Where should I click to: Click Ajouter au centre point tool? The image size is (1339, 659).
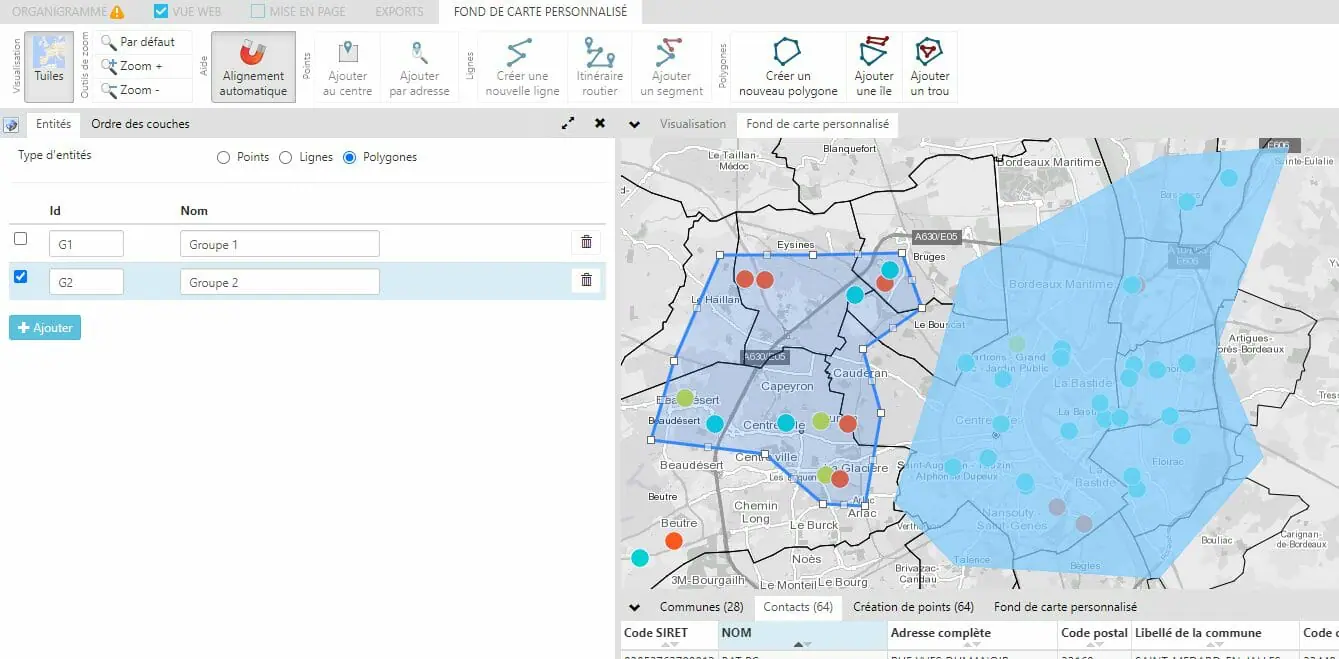click(347, 67)
